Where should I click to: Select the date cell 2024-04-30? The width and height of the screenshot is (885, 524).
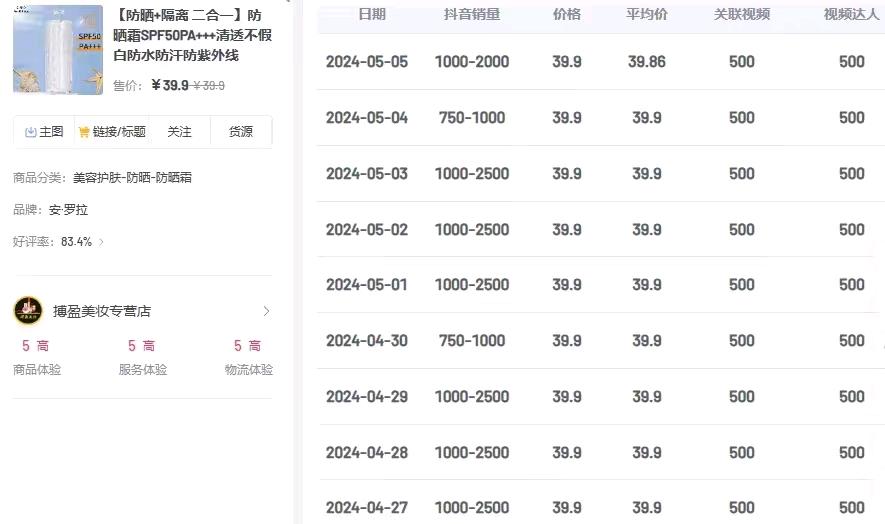pyautogui.click(x=367, y=340)
